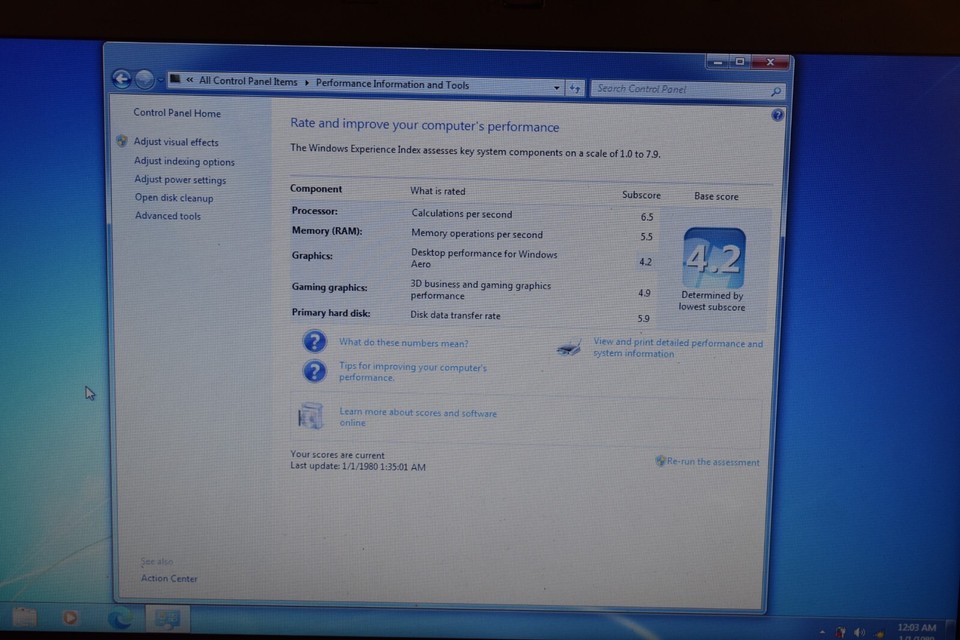Open the address bar history dropdown
This screenshot has width=960, height=640.
click(x=557, y=87)
